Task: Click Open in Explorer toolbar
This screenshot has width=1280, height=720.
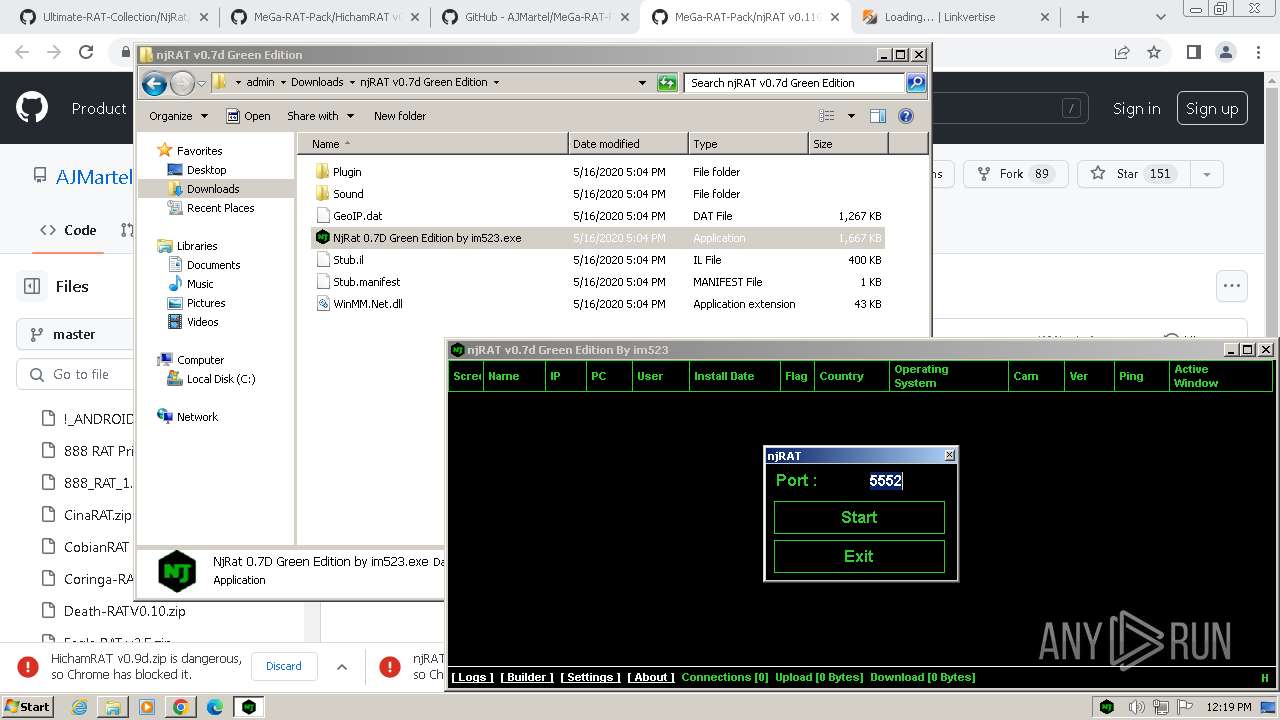Action: (248, 116)
